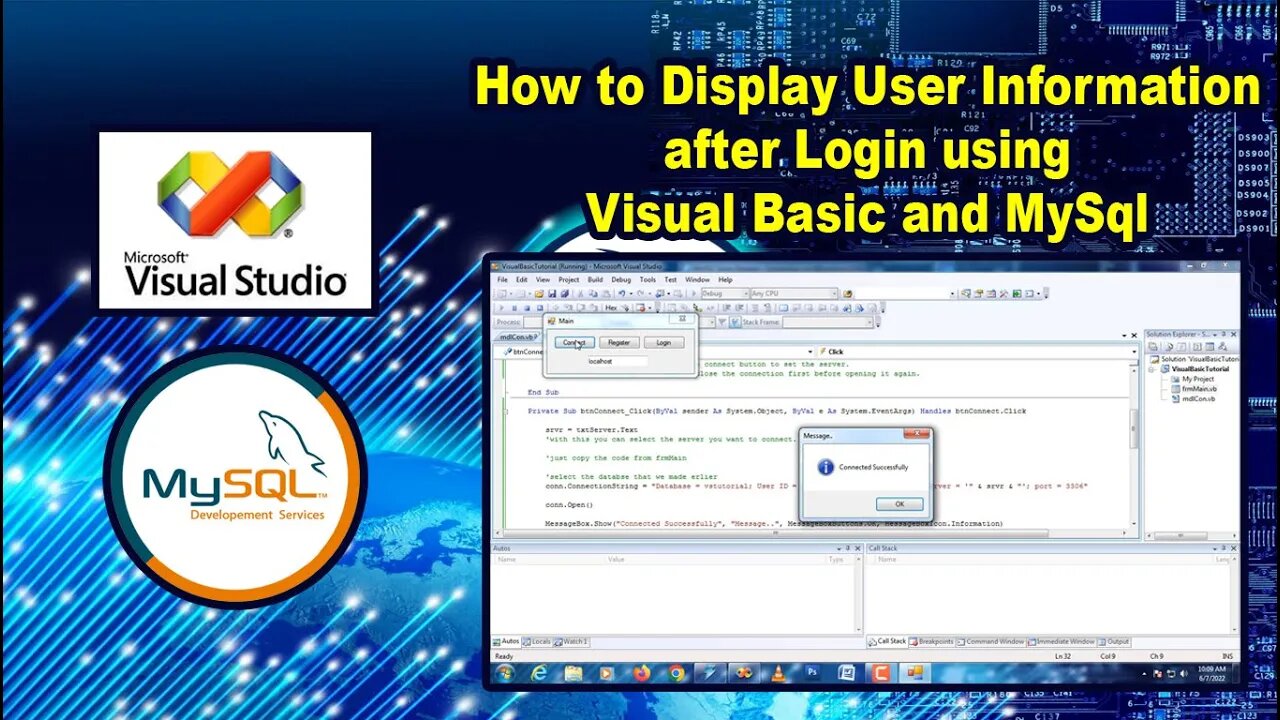1280x720 pixels.
Task: Open frmMain.vb in Solution Explorer
Action: (x=1193, y=389)
